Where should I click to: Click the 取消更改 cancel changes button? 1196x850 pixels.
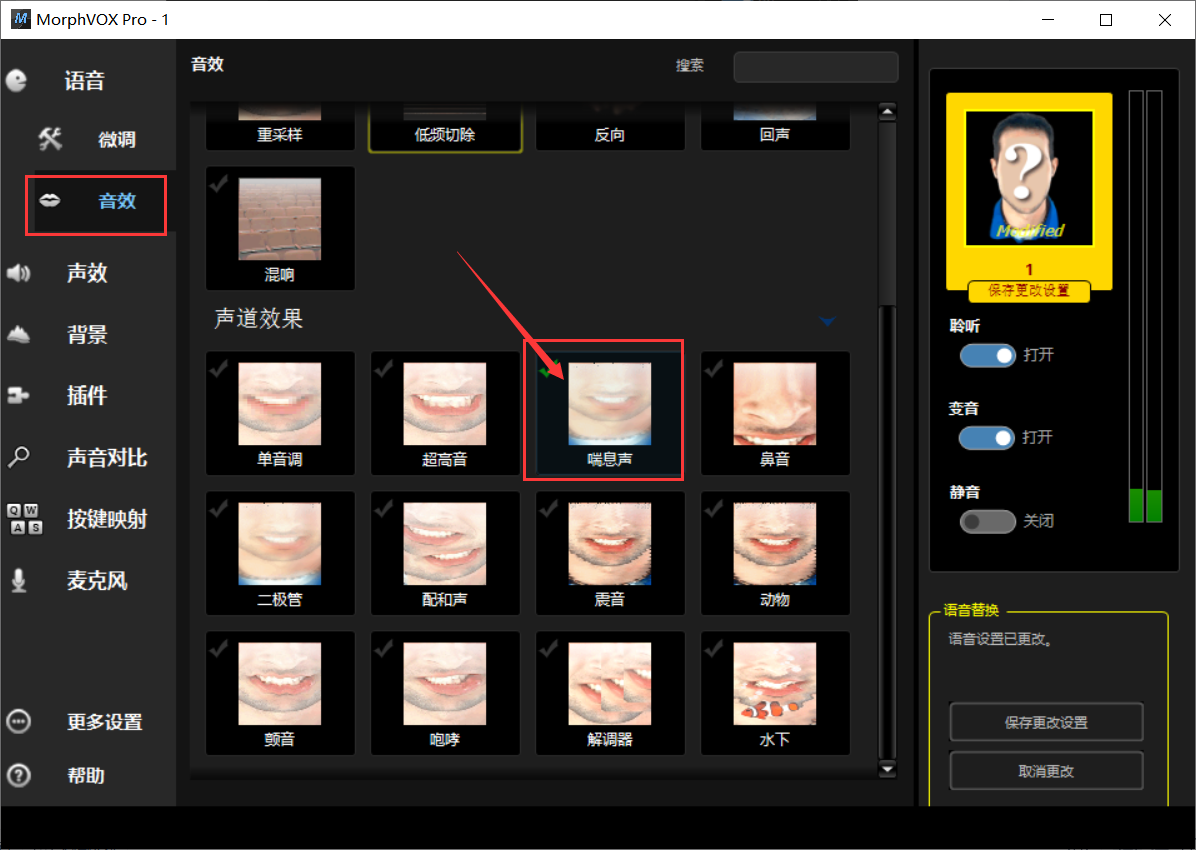click(1046, 771)
